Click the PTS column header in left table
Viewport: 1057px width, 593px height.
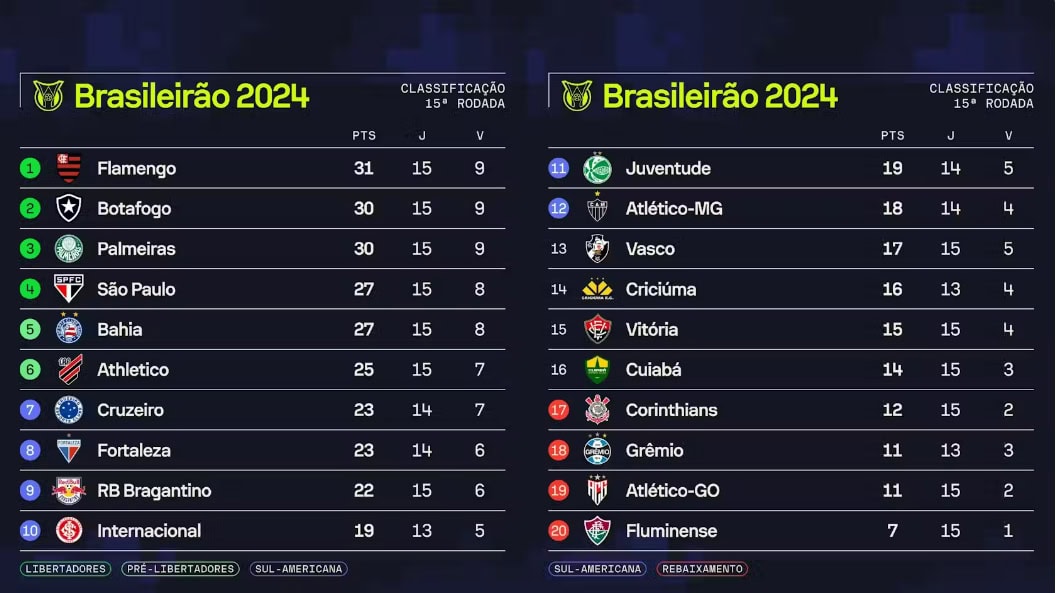click(x=364, y=135)
